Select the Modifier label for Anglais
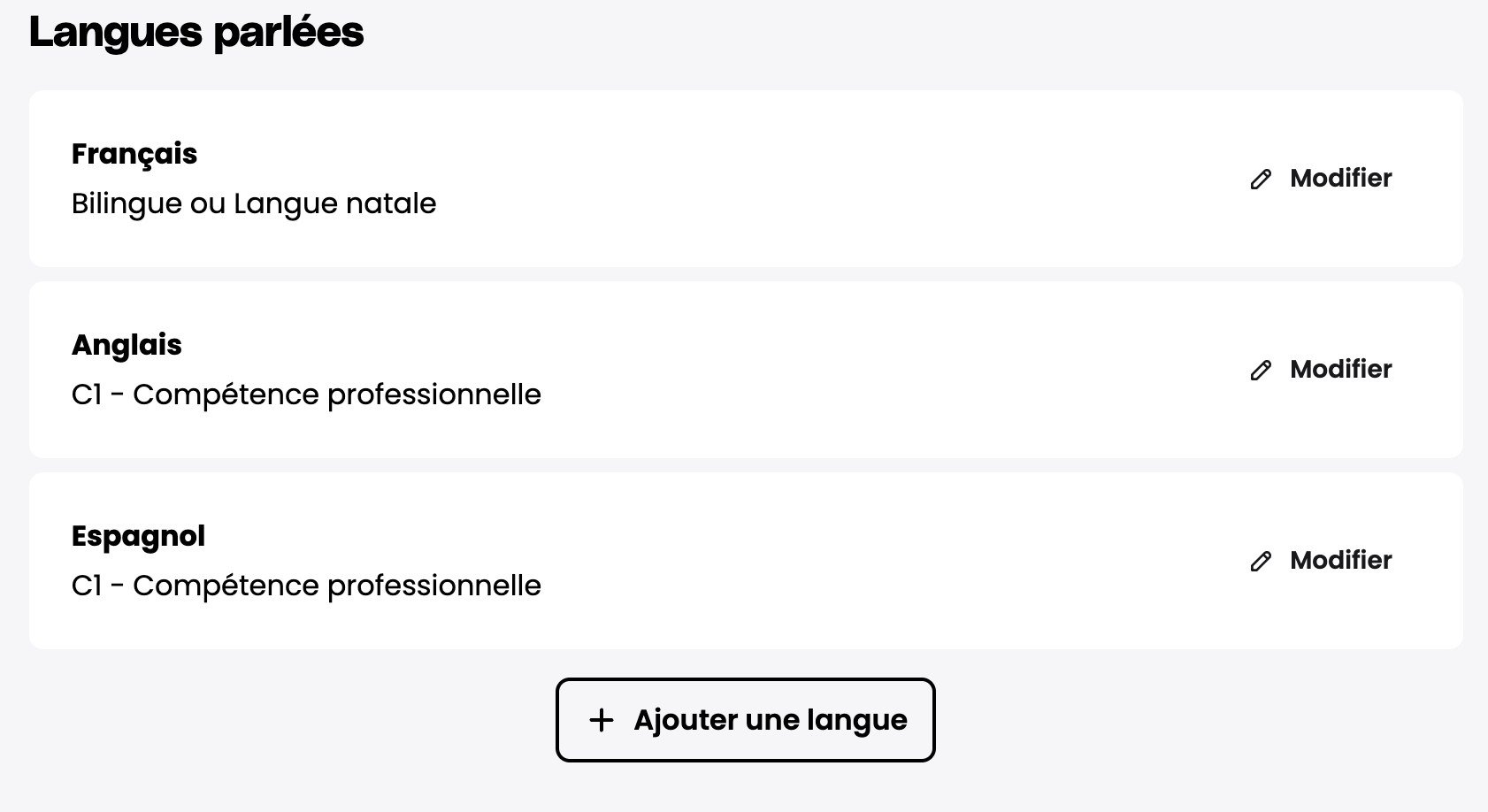1488x812 pixels. click(1340, 369)
